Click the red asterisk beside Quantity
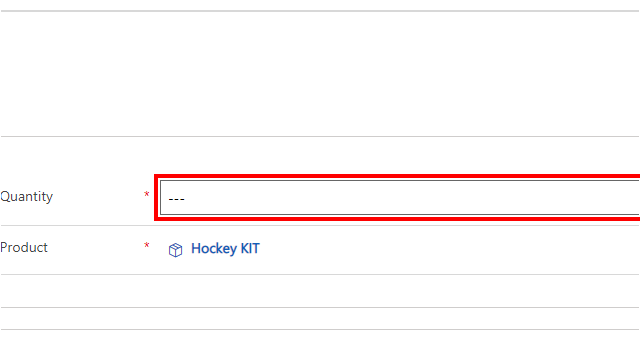 [147, 195]
